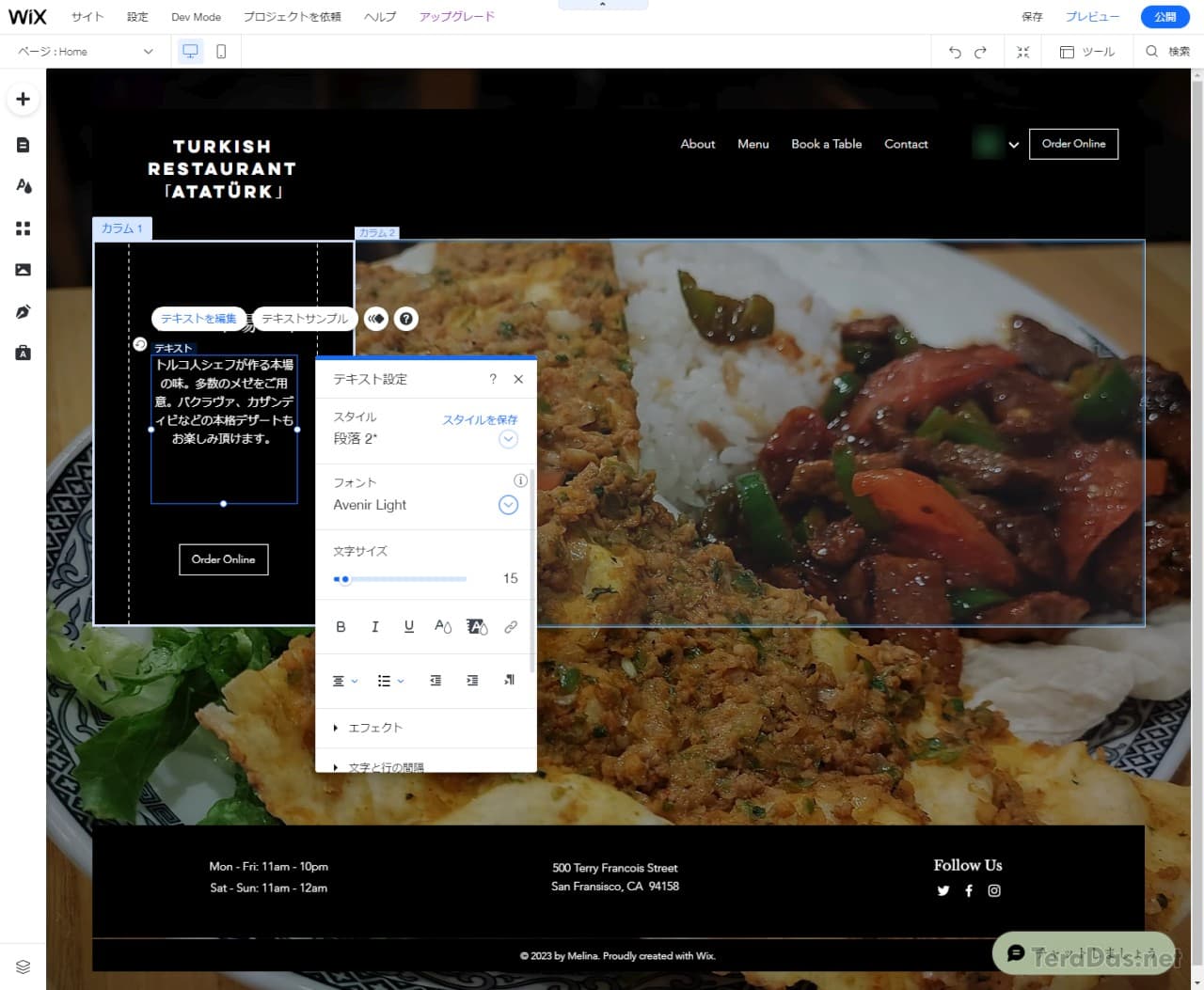The width and height of the screenshot is (1204, 990).
Task: Open the Add Elements plus panel
Action: (24, 100)
